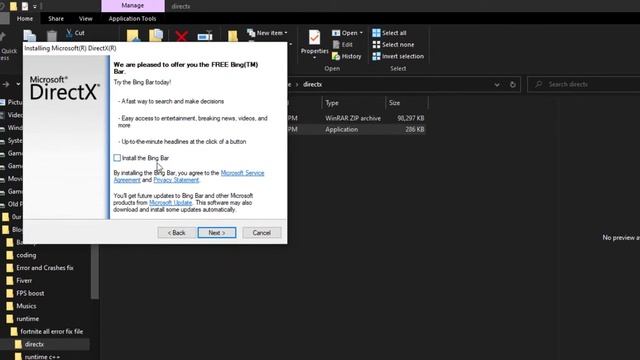Image resolution: width=640 pixels, height=360 pixels.
Task: Click the refresh icon beside address bar
Action: 513,84
